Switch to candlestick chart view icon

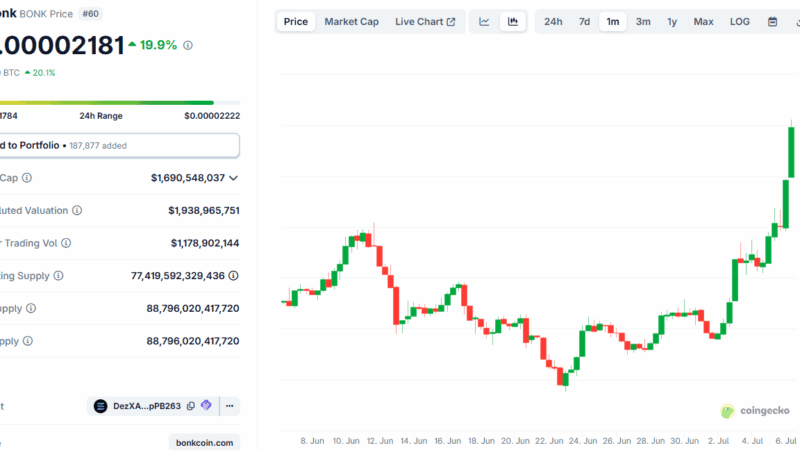(x=513, y=21)
